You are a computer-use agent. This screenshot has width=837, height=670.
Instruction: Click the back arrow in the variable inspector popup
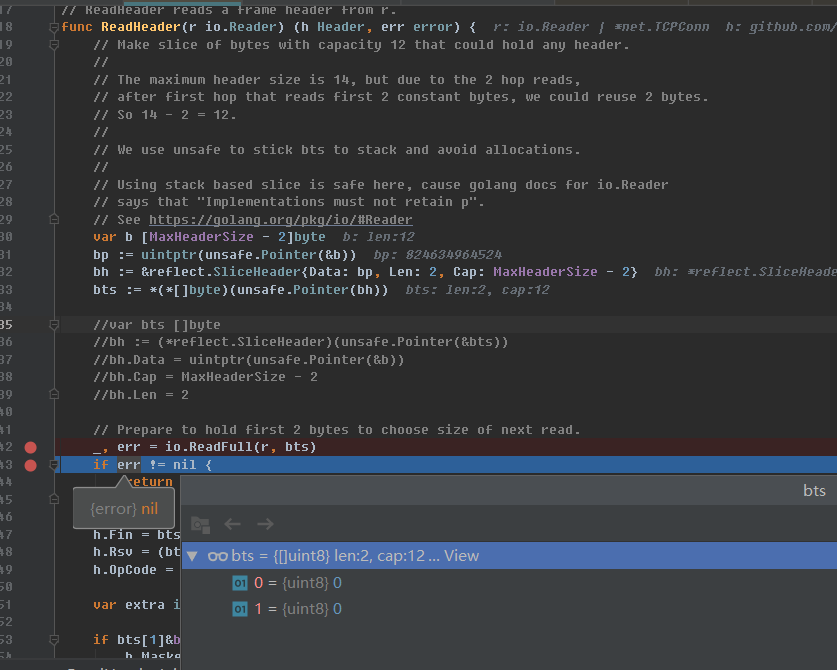(232, 523)
